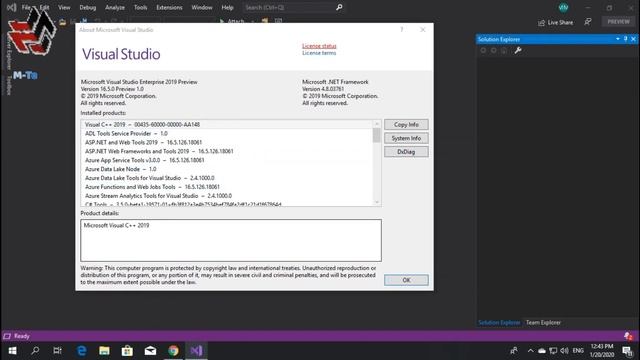640x360 pixels.
Task: Click inside the Product details text box
Action: tap(231, 240)
